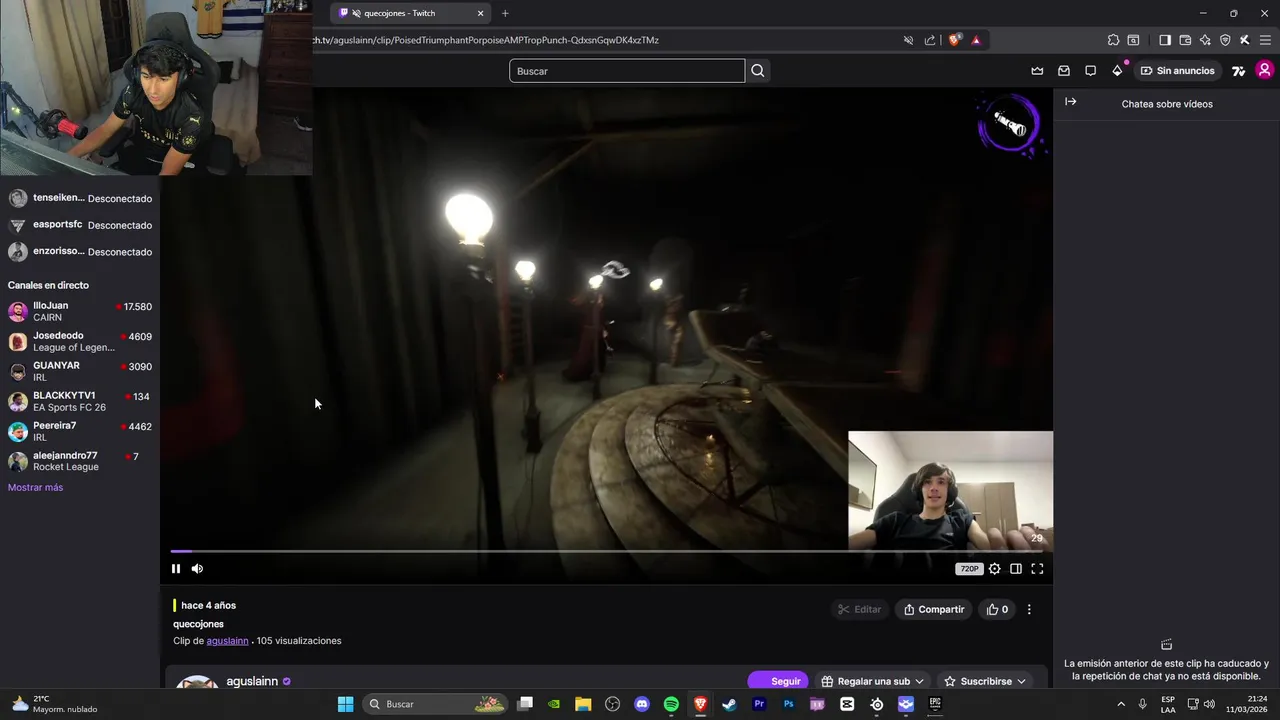
Task: Seek on the clip progress bar
Action: (606, 551)
